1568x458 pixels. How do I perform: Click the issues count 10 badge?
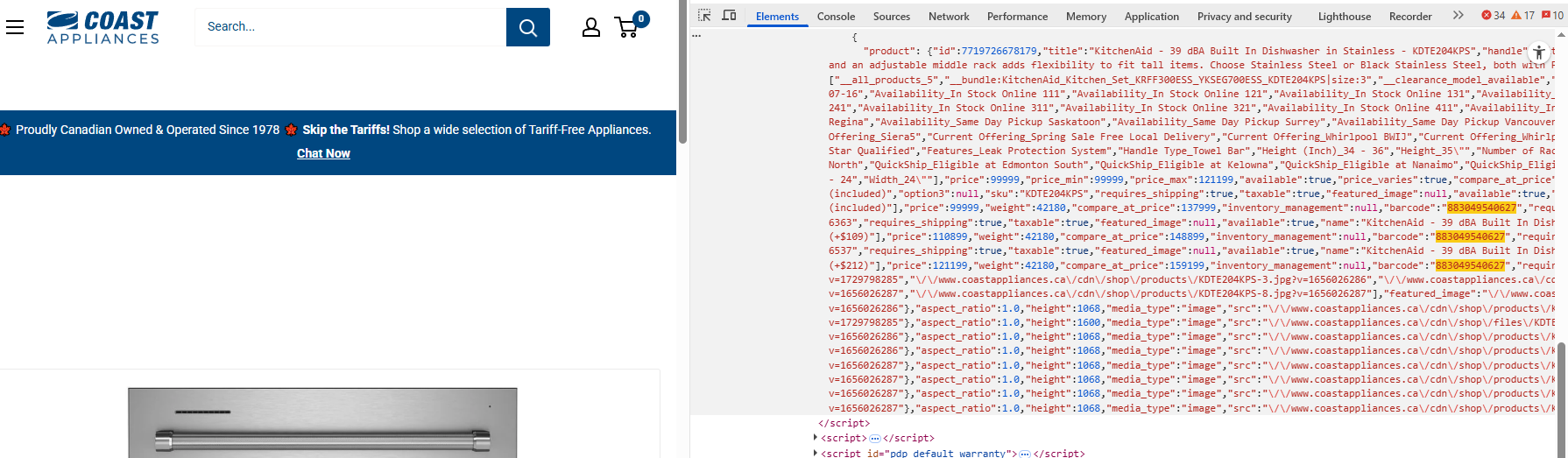click(x=1552, y=16)
